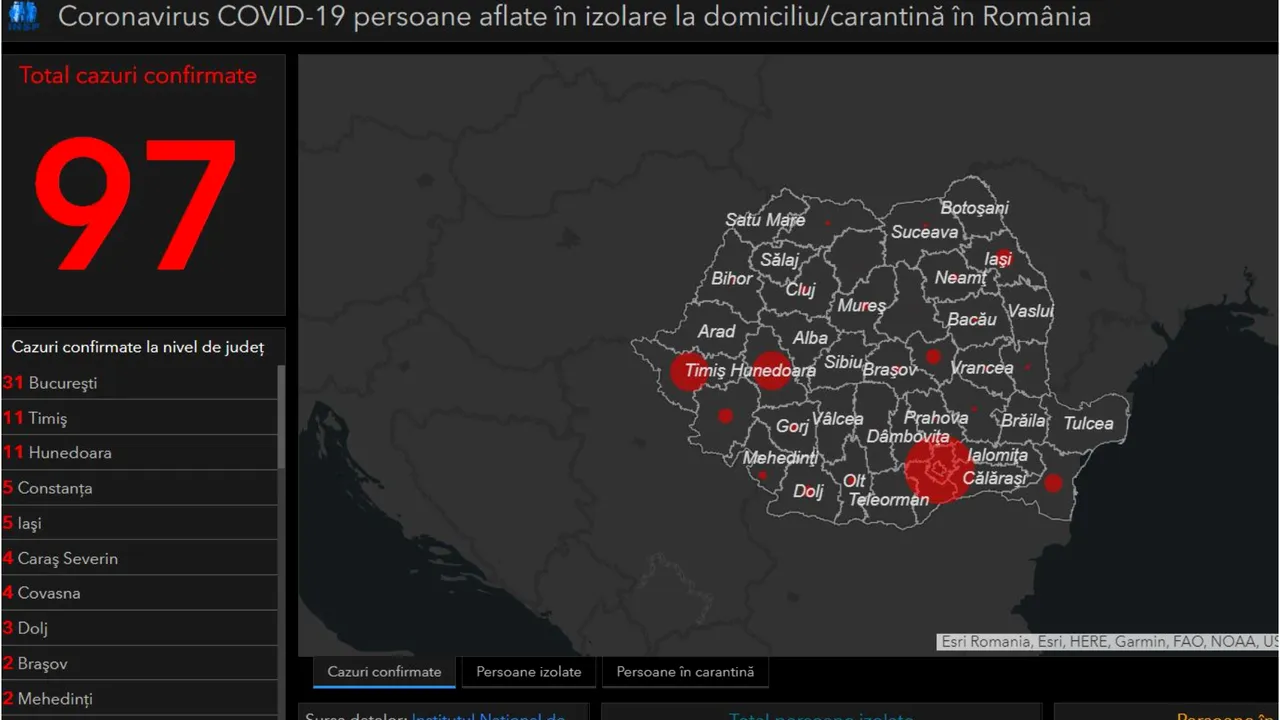Click the Botoșani label on the map
This screenshot has height=720, width=1280.
(x=974, y=208)
